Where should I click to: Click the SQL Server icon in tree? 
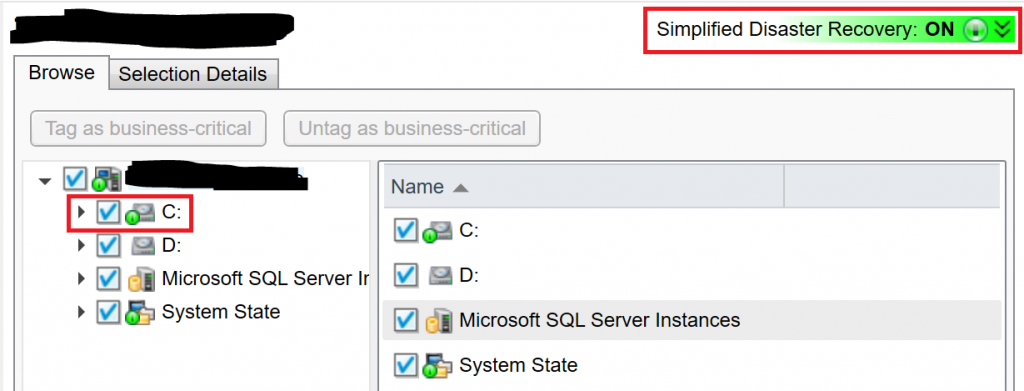[x=140, y=279]
